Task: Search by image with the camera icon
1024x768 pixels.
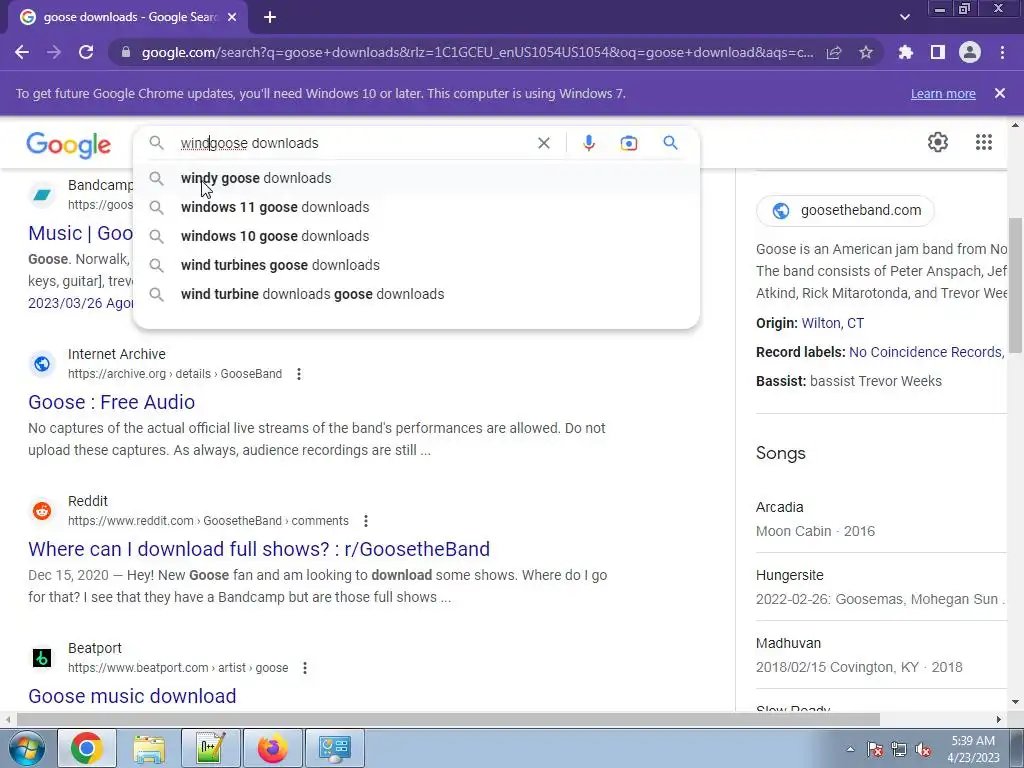Action: point(628,143)
